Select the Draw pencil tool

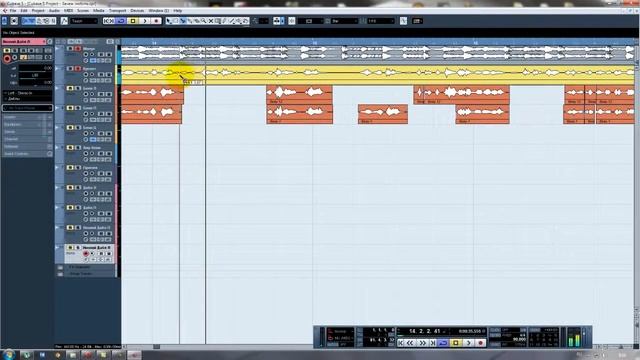[225, 21]
